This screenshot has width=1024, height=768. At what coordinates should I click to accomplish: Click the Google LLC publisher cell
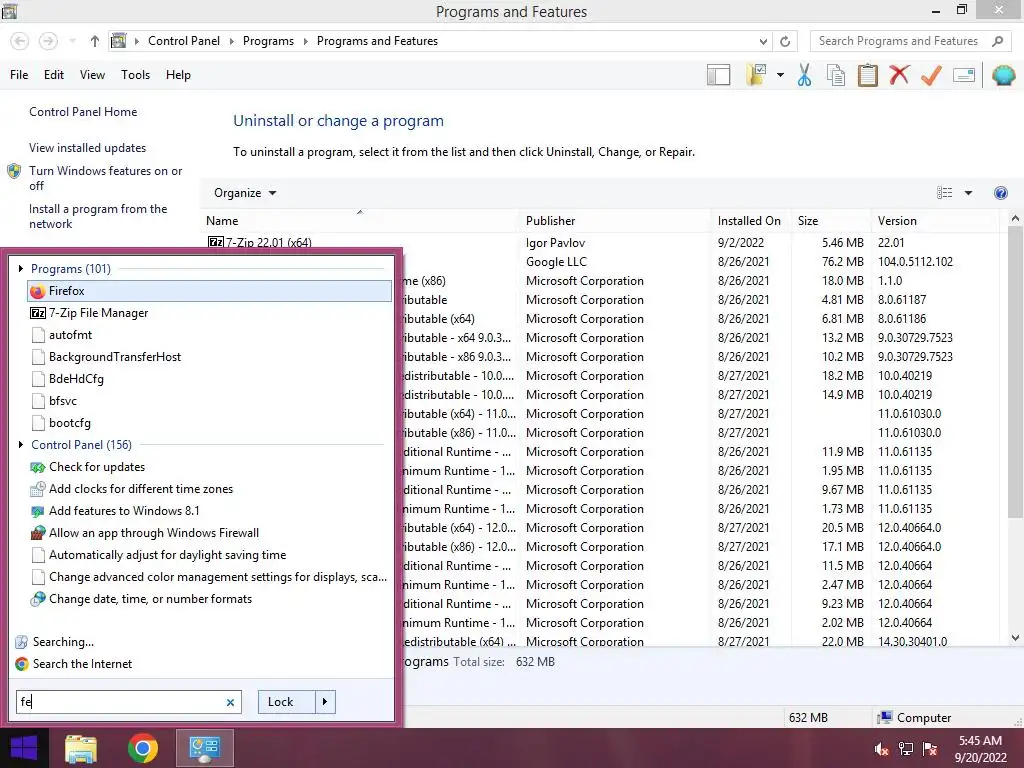pyautogui.click(x=556, y=262)
